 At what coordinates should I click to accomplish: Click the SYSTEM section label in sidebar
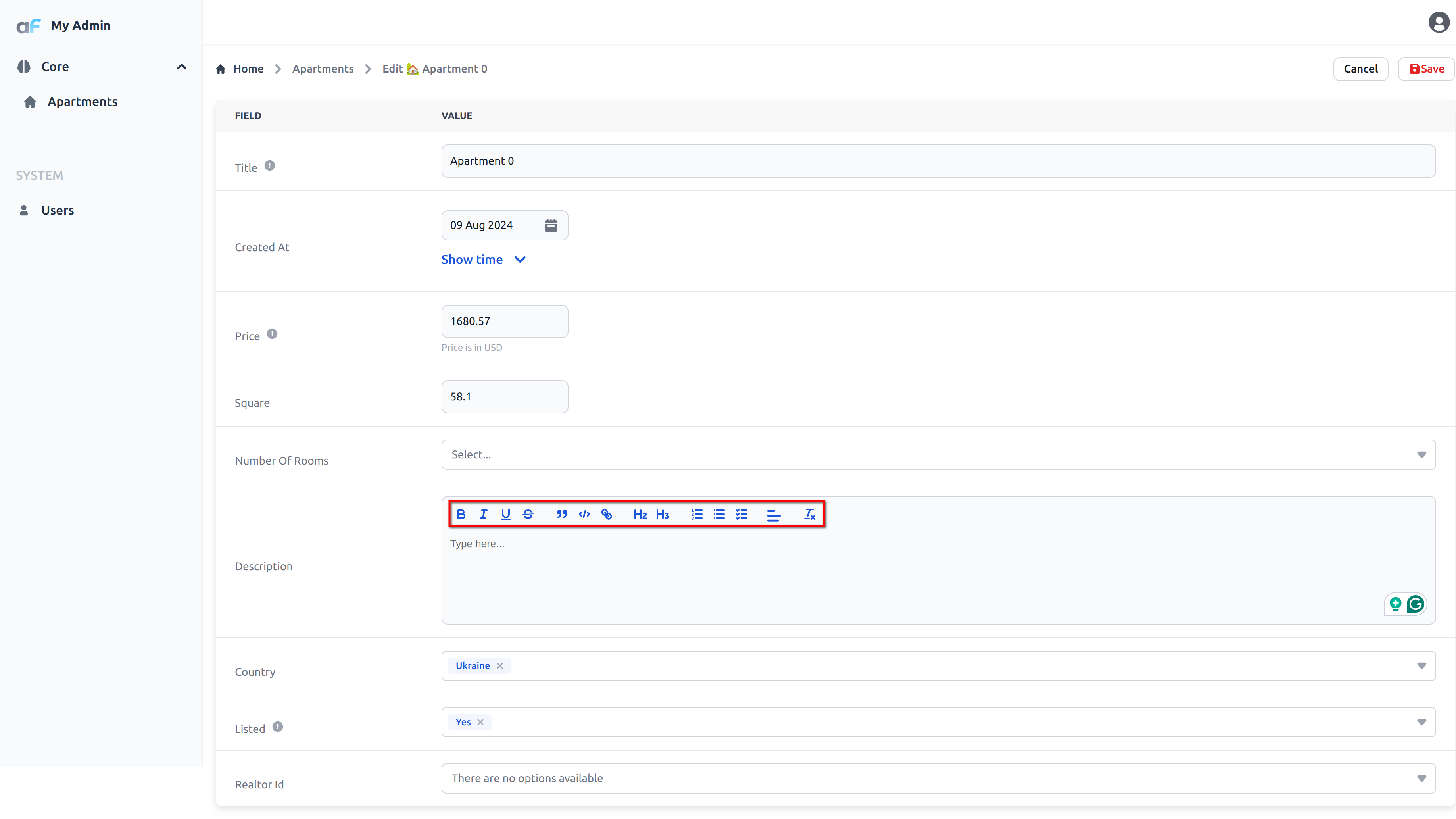39,176
